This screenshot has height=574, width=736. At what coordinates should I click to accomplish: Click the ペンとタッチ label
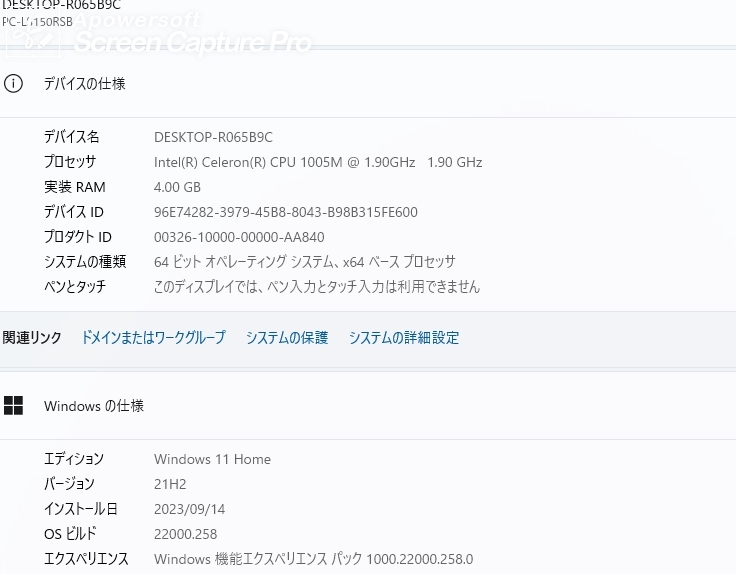point(75,286)
